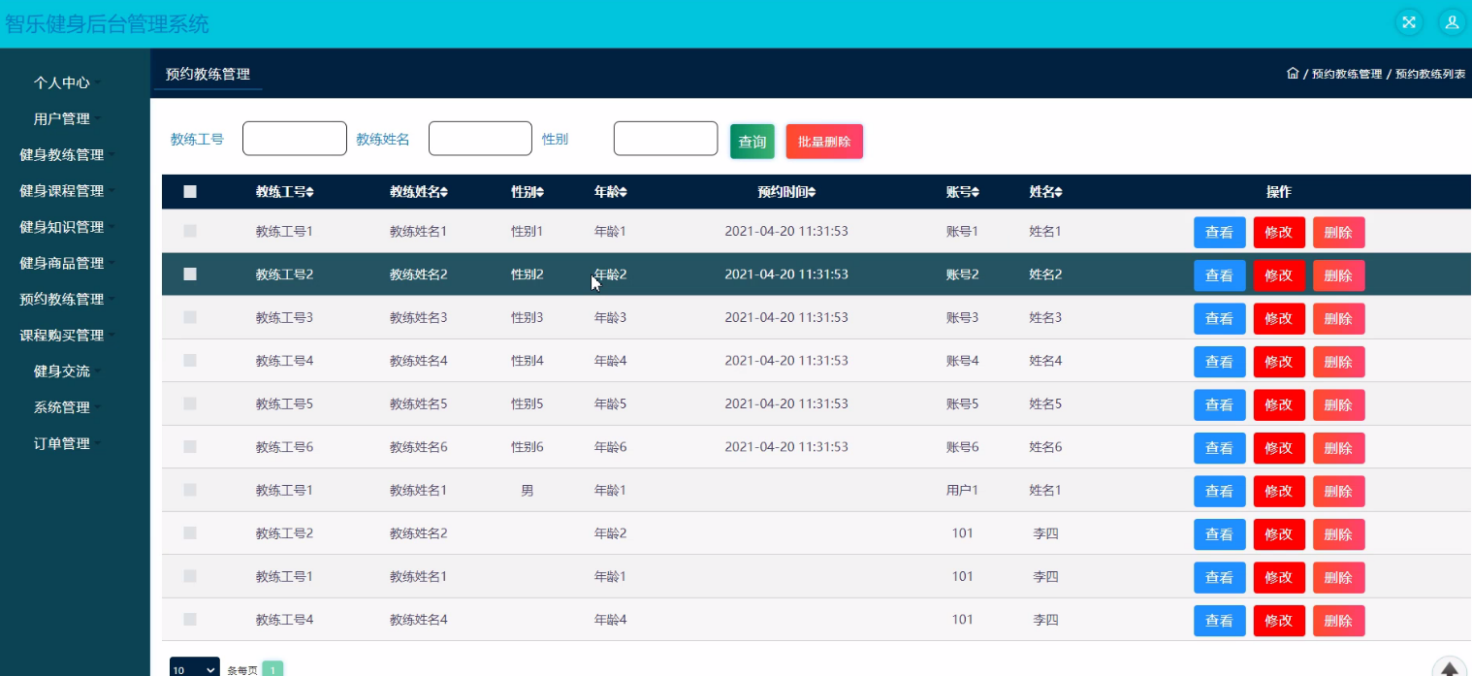Click the 男 gender cell
The height and width of the screenshot is (676, 1472).
coord(527,490)
